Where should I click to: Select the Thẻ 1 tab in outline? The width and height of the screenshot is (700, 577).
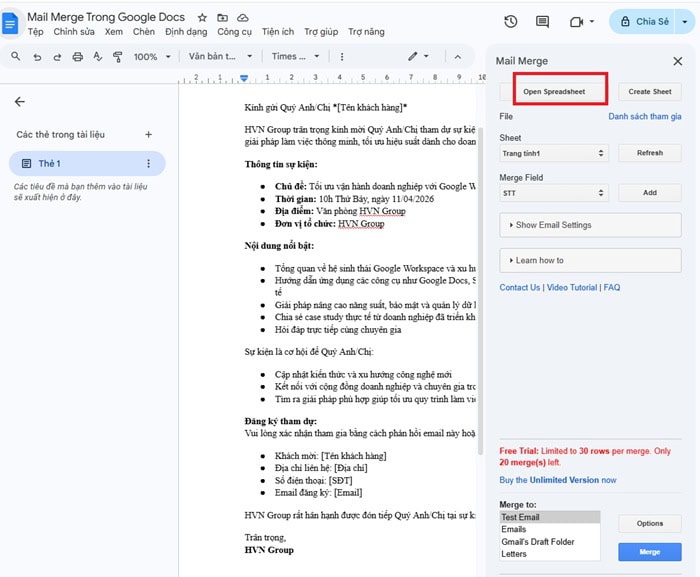(x=88, y=163)
